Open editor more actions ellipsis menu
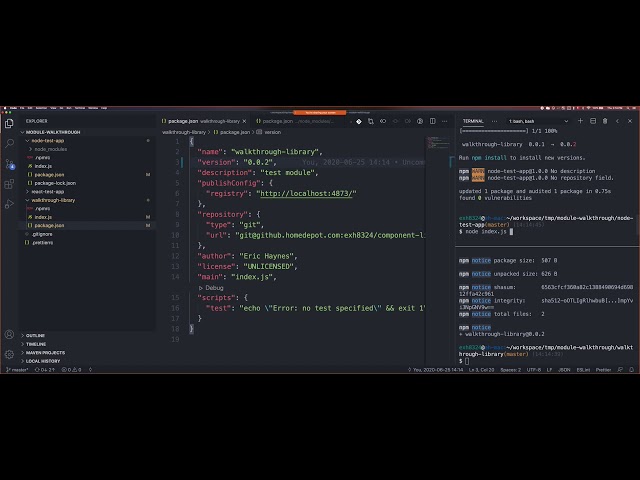The width and height of the screenshot is (640, 480). coord(444,121)
